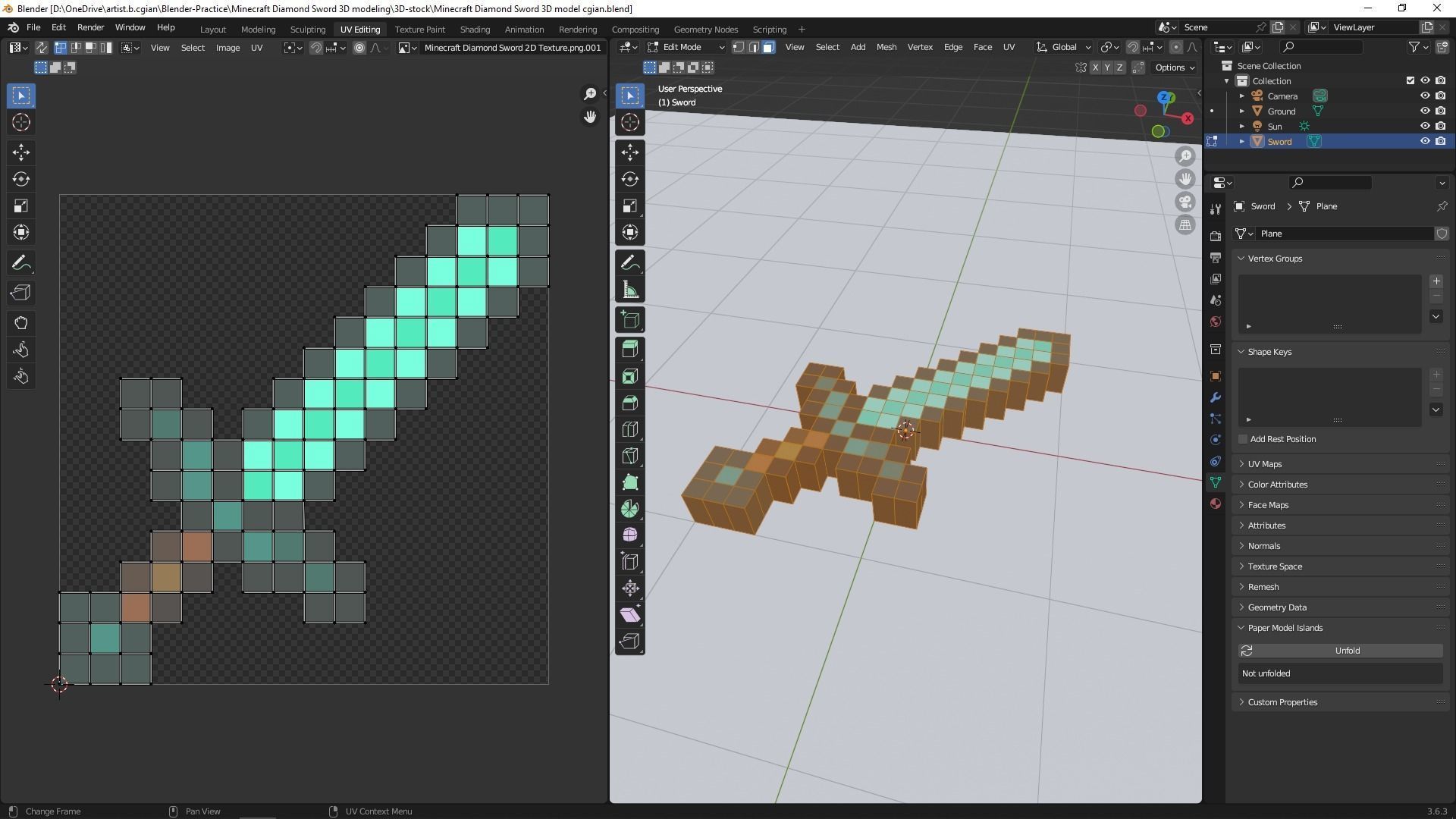Viewport: 1456px width, 819px height.
Task: Enable vertex select mode in the 3D viewport
Action: 739,47
